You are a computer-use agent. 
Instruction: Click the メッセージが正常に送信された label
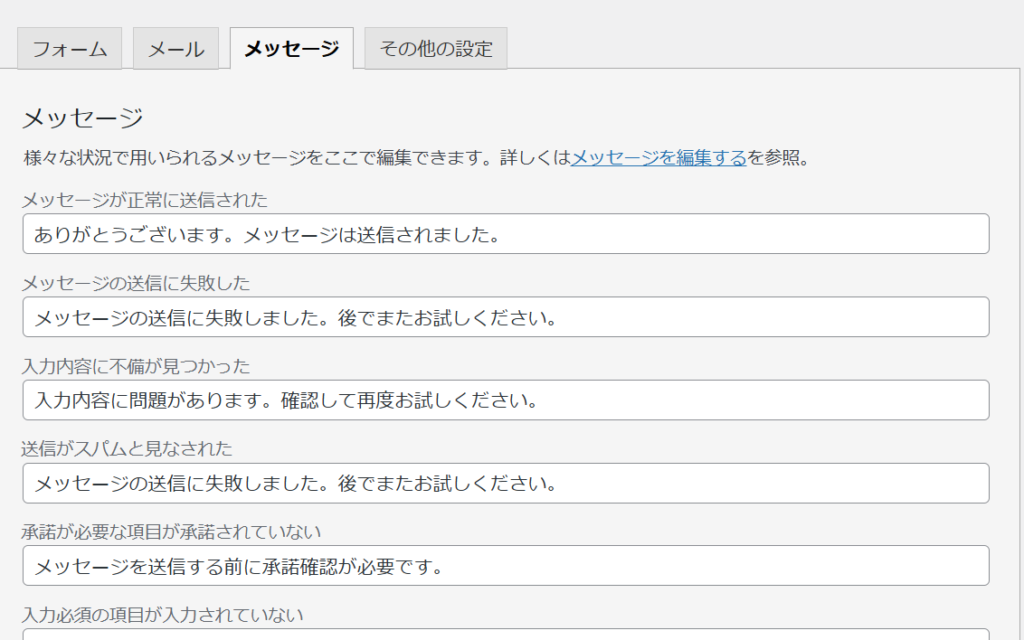[145, 200]
